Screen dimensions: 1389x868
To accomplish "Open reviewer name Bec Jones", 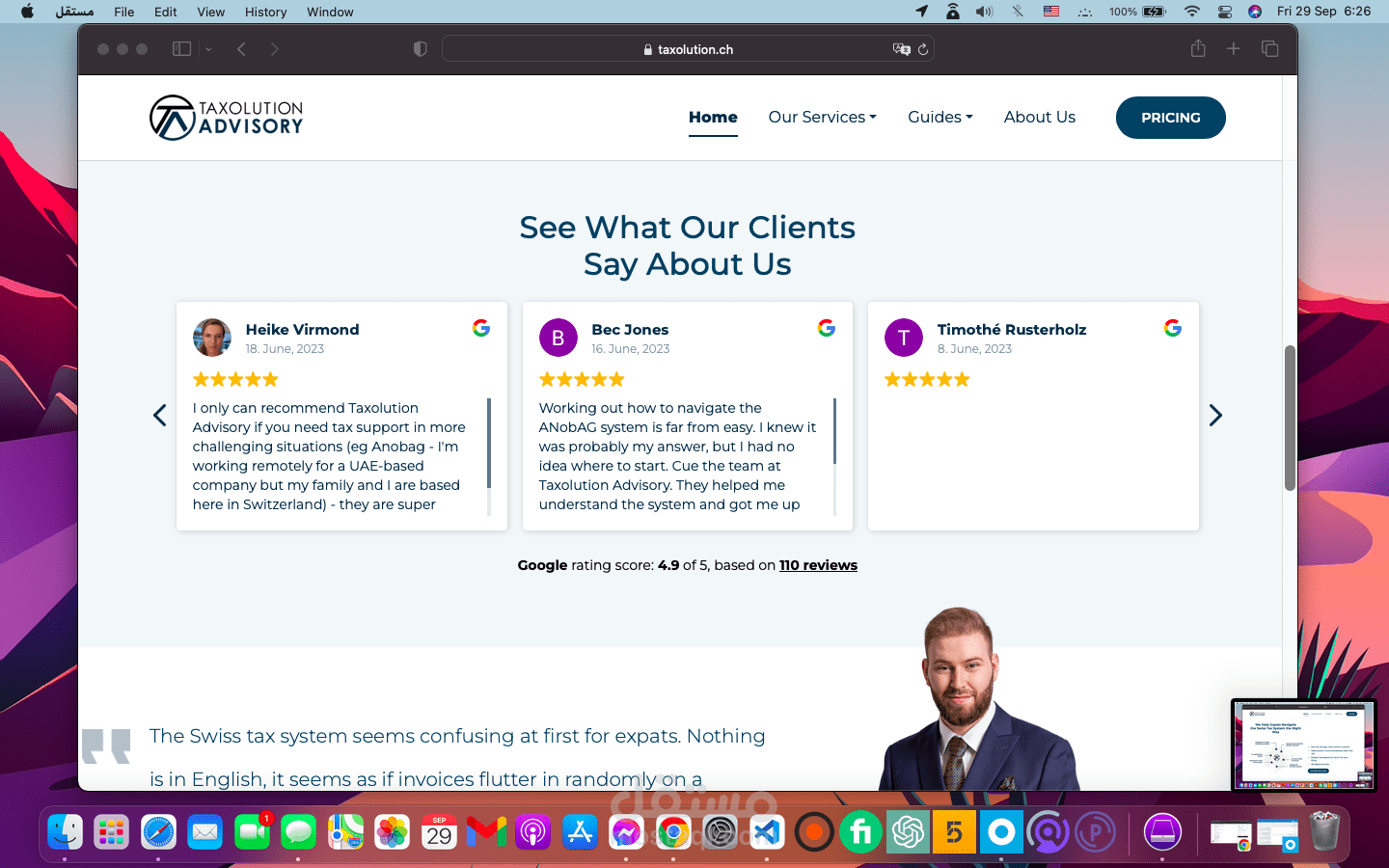I will point(630,329).
